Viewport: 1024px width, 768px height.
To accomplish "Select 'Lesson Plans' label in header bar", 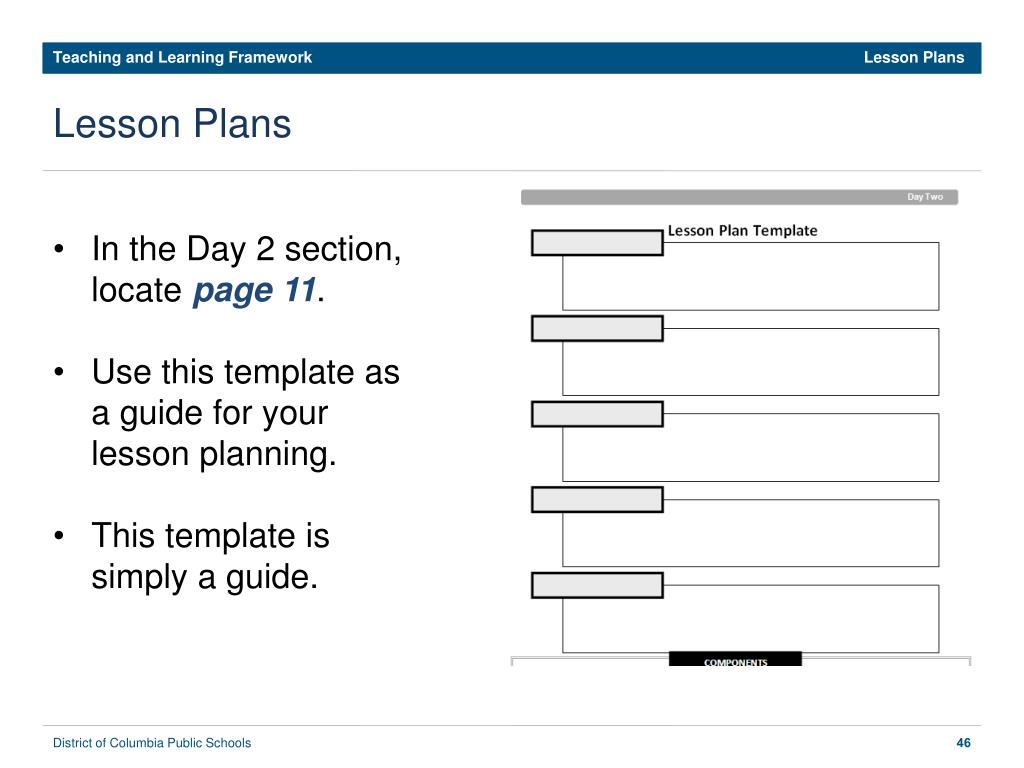I will click(914, 57).
